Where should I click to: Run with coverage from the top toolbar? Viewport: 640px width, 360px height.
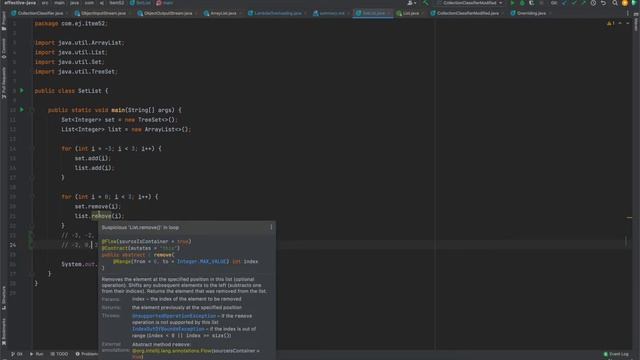[531, 3]
